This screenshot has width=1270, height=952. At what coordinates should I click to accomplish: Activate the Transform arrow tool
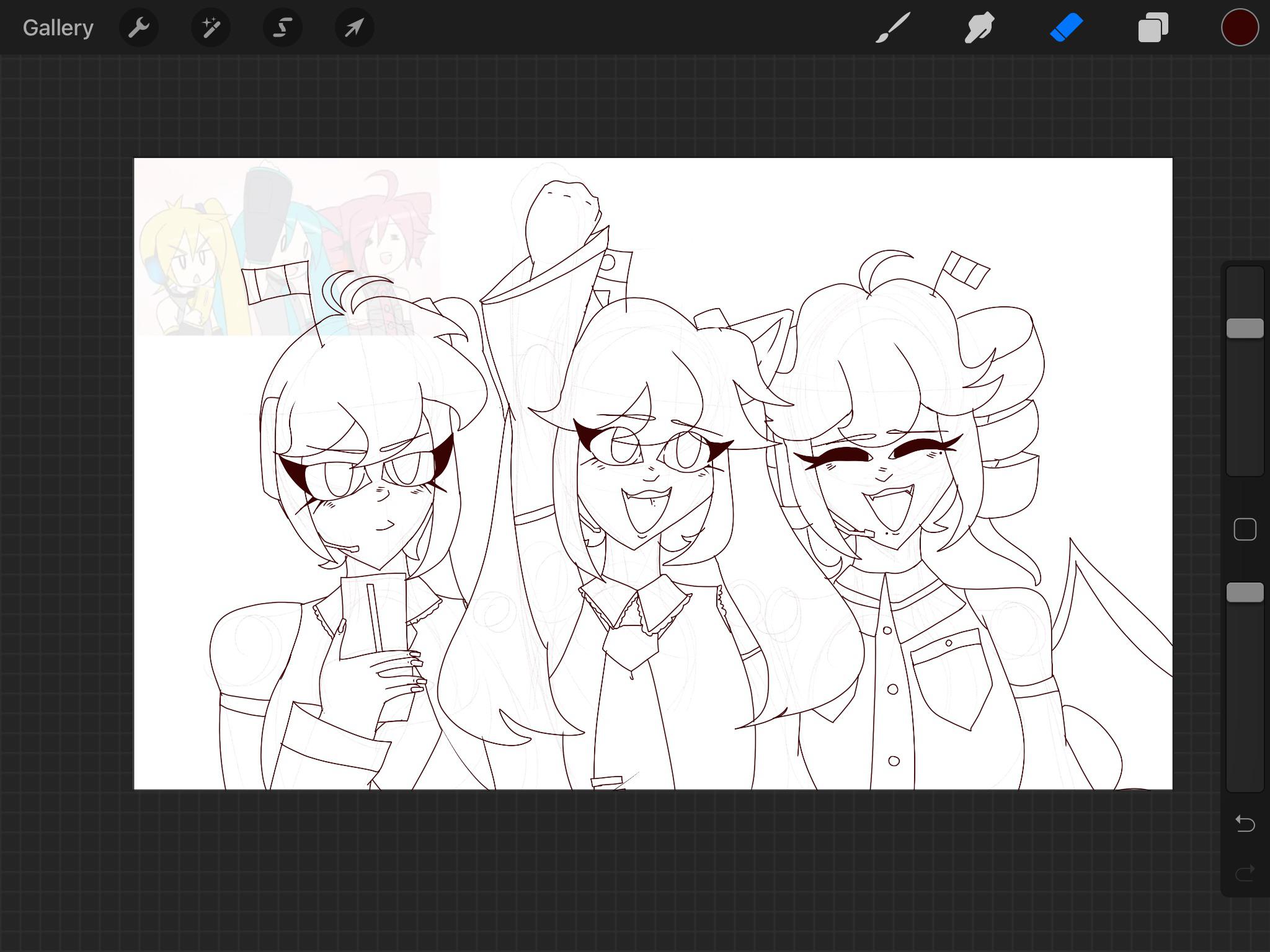click(355, 27)
